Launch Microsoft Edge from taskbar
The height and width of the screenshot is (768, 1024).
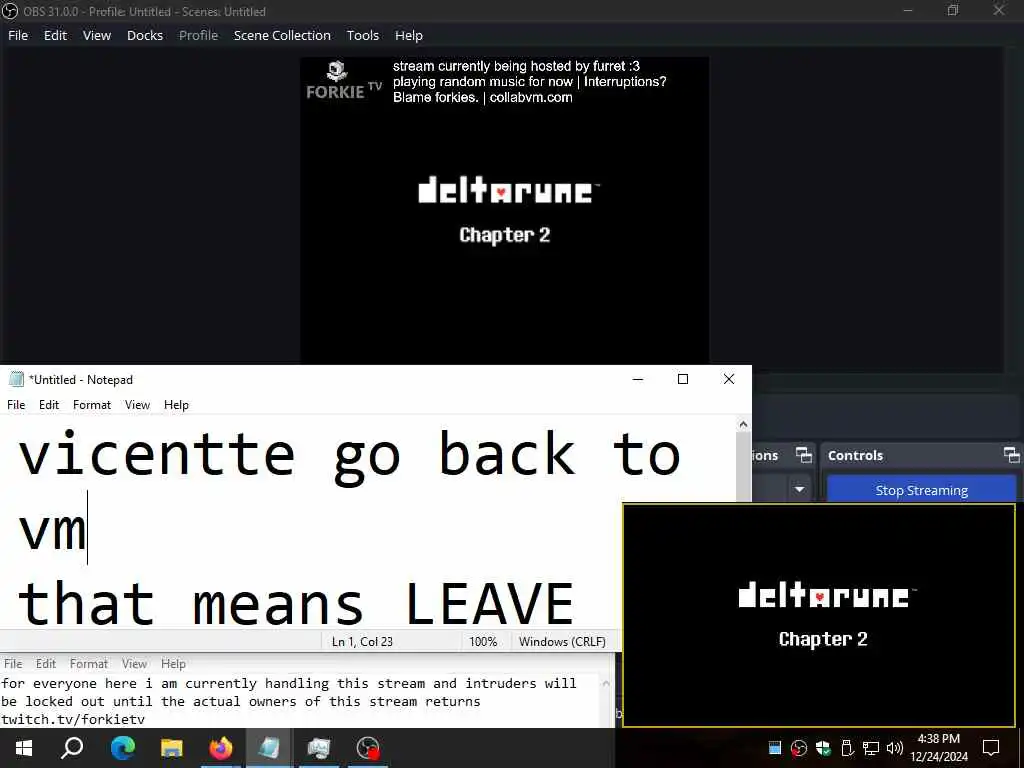click(122, 748)
